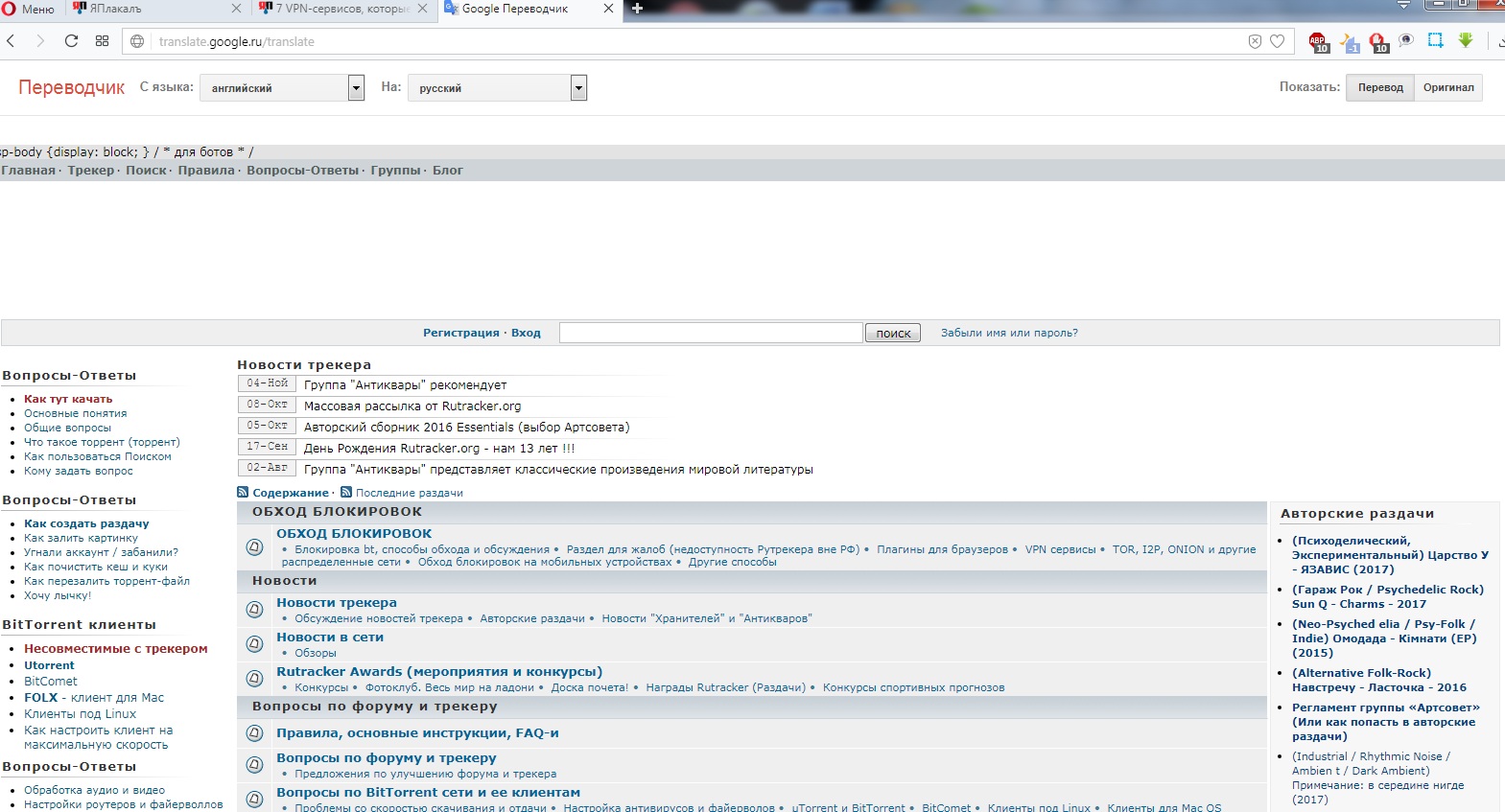Click the forum icon next to Новости в сети
1505x812 pixels.
click(254, 643)
